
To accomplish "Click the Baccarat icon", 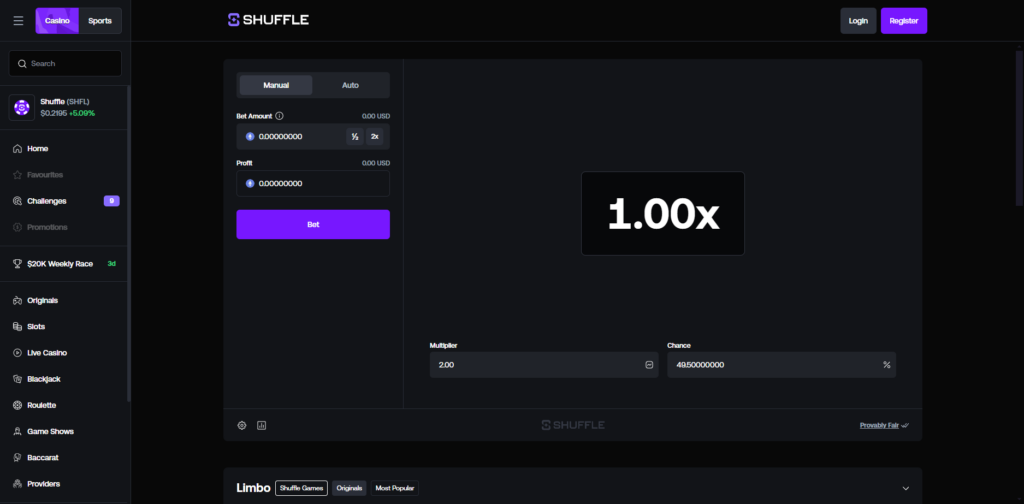I will point(18,458).
